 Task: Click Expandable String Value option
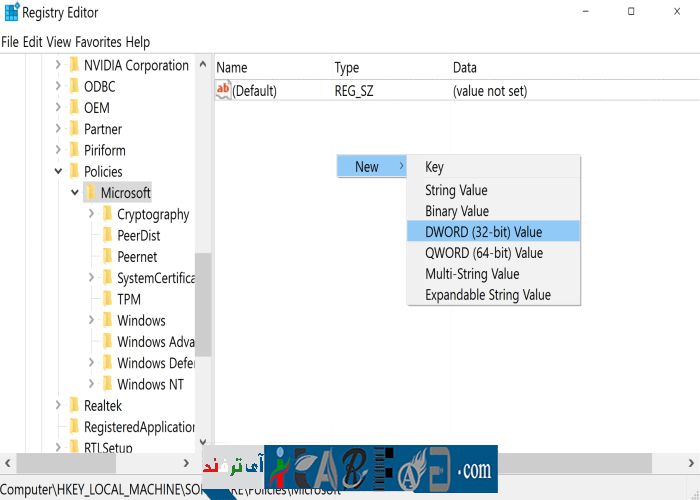[x=487, y=295]
